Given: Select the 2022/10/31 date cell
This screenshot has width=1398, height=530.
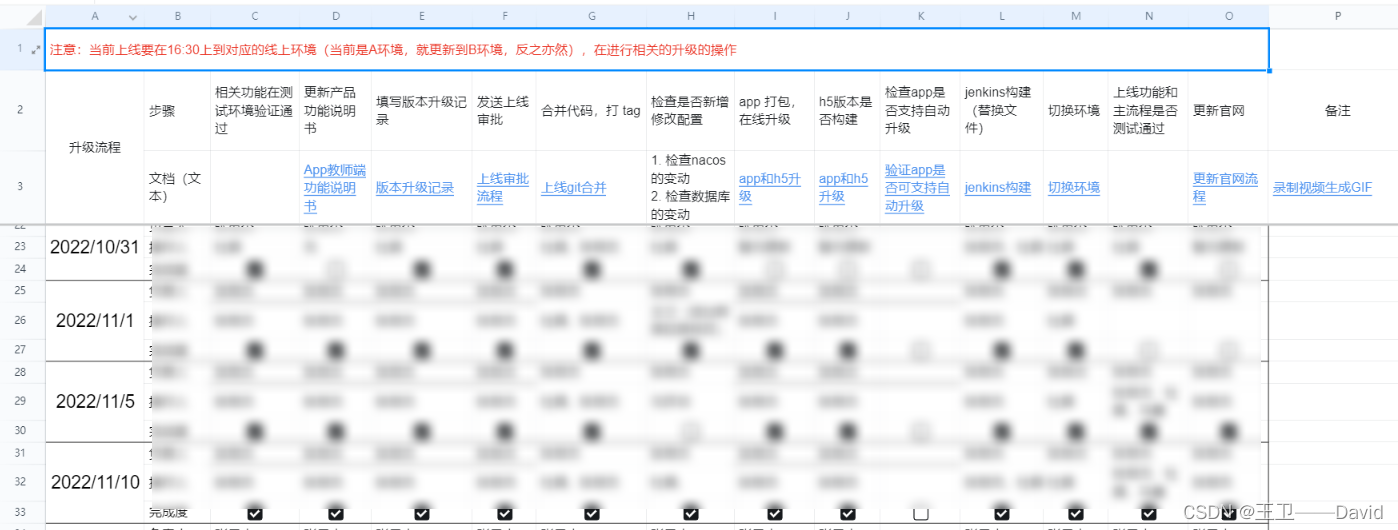Looking at the screenshot, I should [x=95, y=247].
